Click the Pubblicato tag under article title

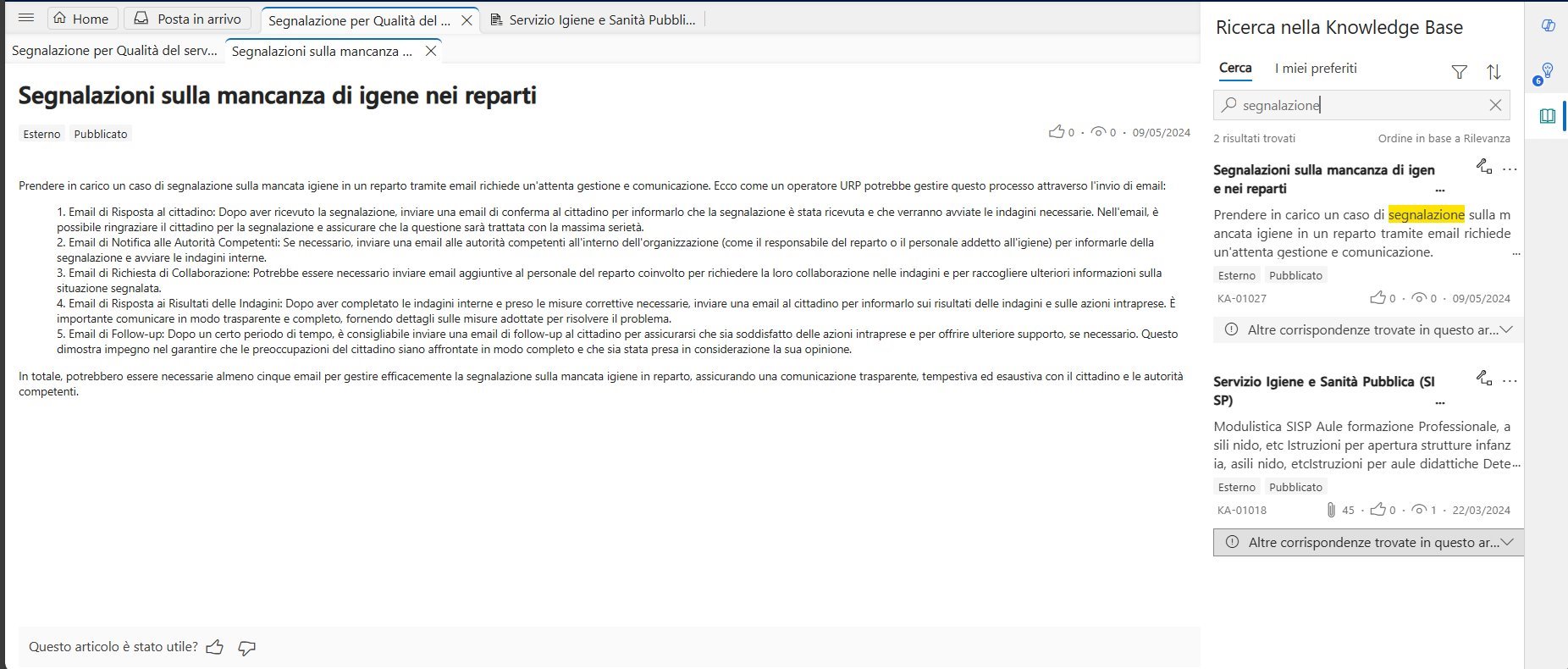pyautogui.click(x=101, y=134)
